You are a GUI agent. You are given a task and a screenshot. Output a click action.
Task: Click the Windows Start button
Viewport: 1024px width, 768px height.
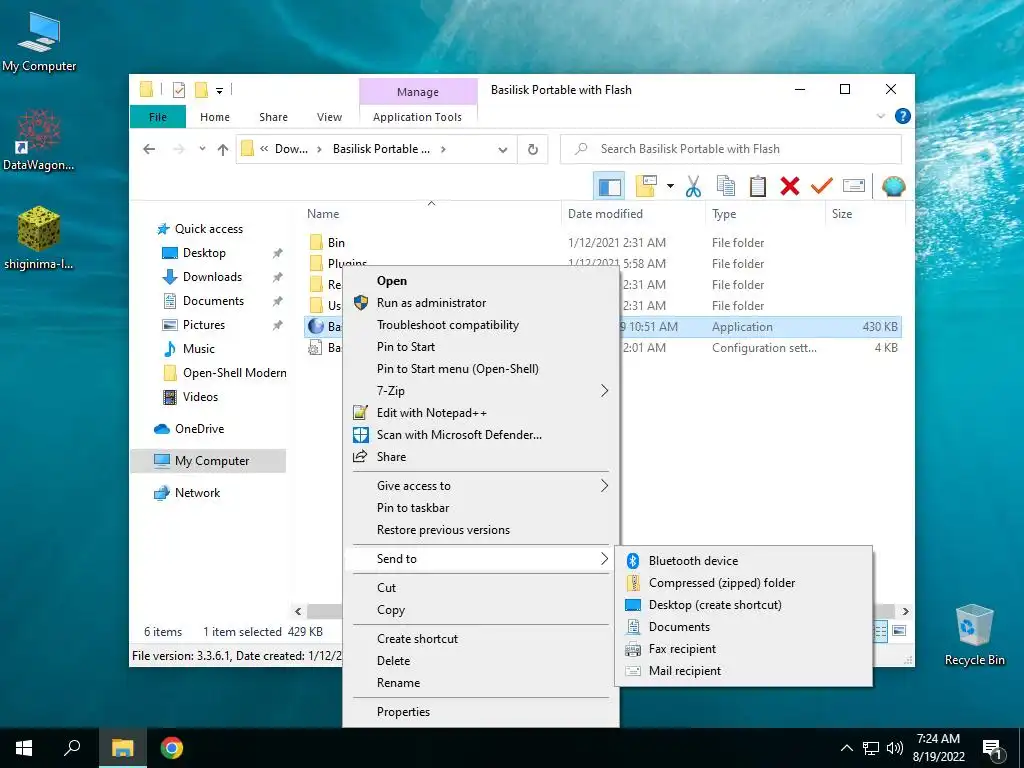24,748
